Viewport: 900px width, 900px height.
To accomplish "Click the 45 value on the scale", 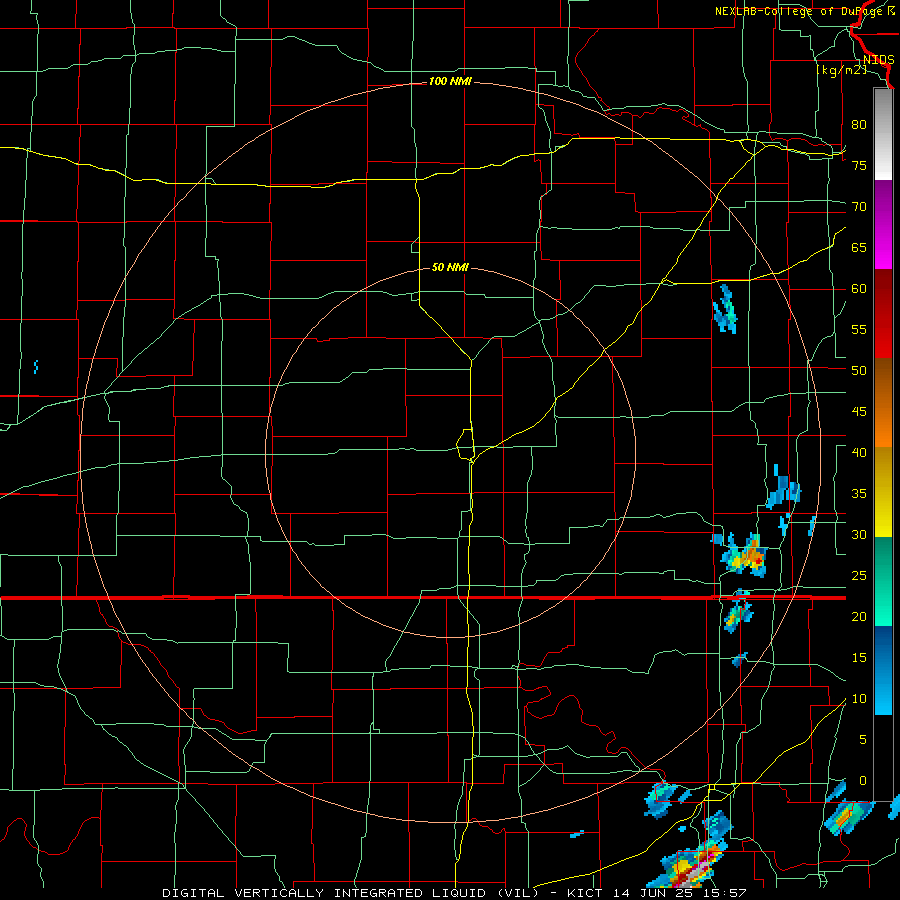I will 859,412.
